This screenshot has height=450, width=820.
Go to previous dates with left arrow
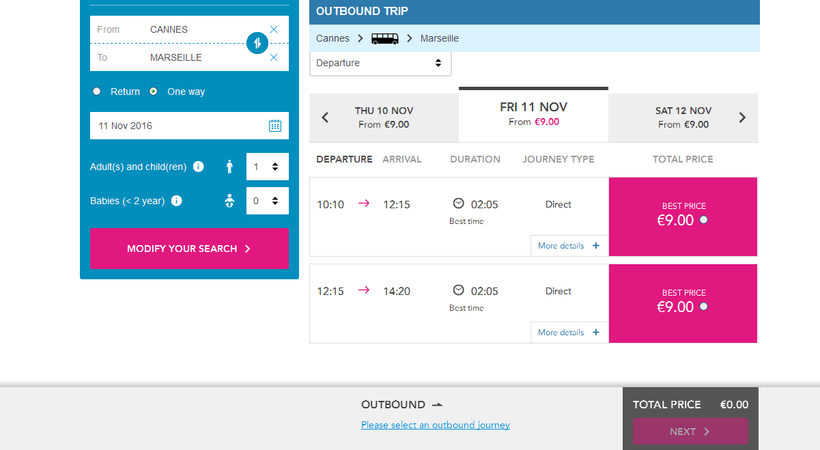[x=325, y=118]
